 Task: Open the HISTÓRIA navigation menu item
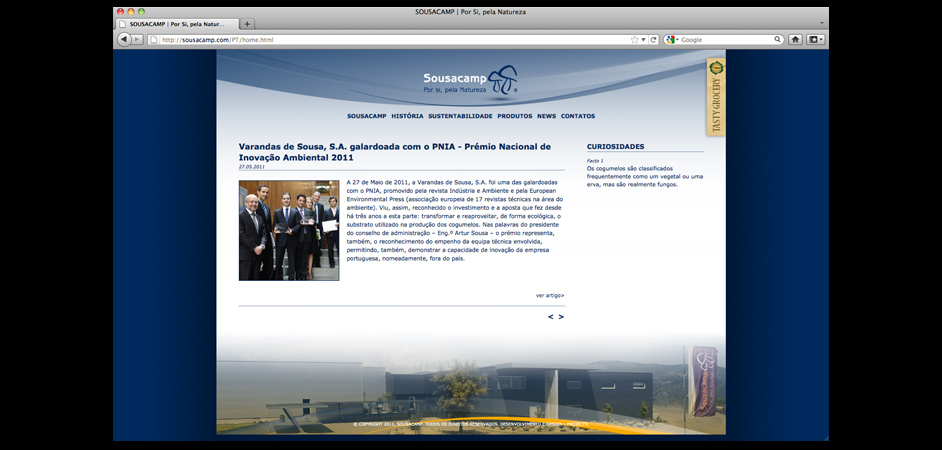pyautogui.click(x=407, y=116)
